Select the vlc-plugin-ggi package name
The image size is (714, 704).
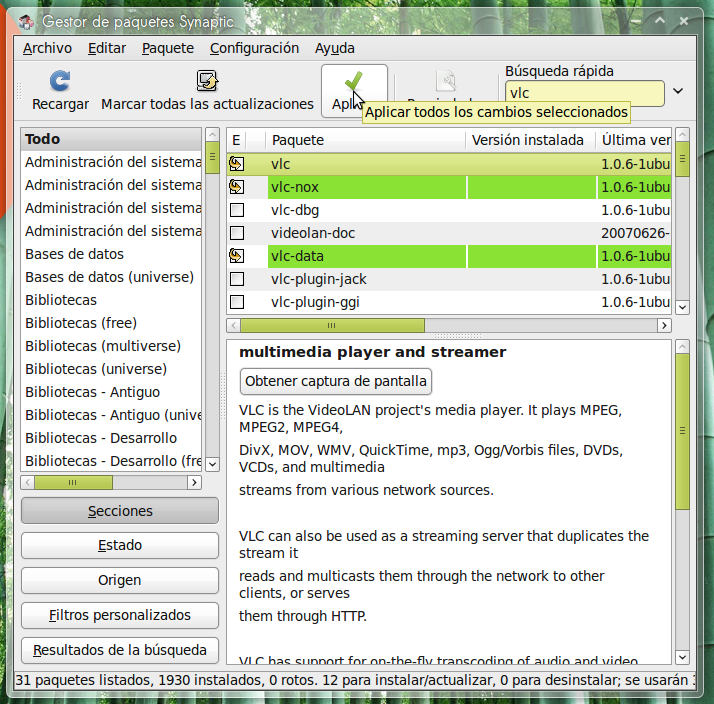(x=315, y=302)
